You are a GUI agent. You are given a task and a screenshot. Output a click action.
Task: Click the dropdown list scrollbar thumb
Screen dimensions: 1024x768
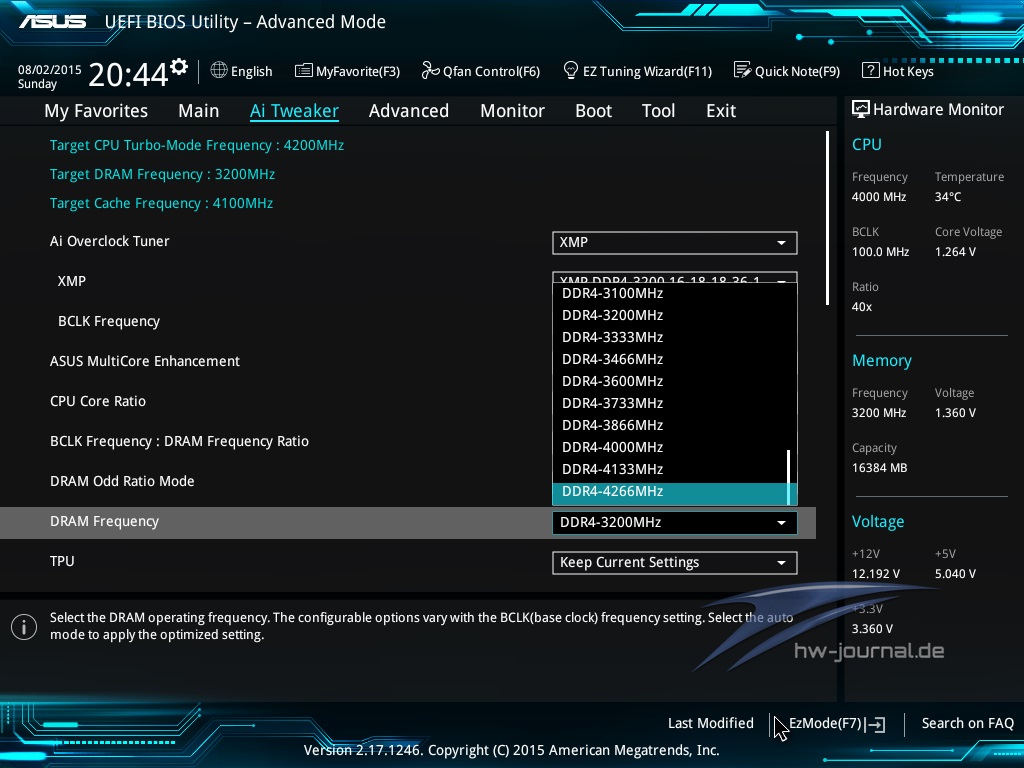(x=789, y=477)
